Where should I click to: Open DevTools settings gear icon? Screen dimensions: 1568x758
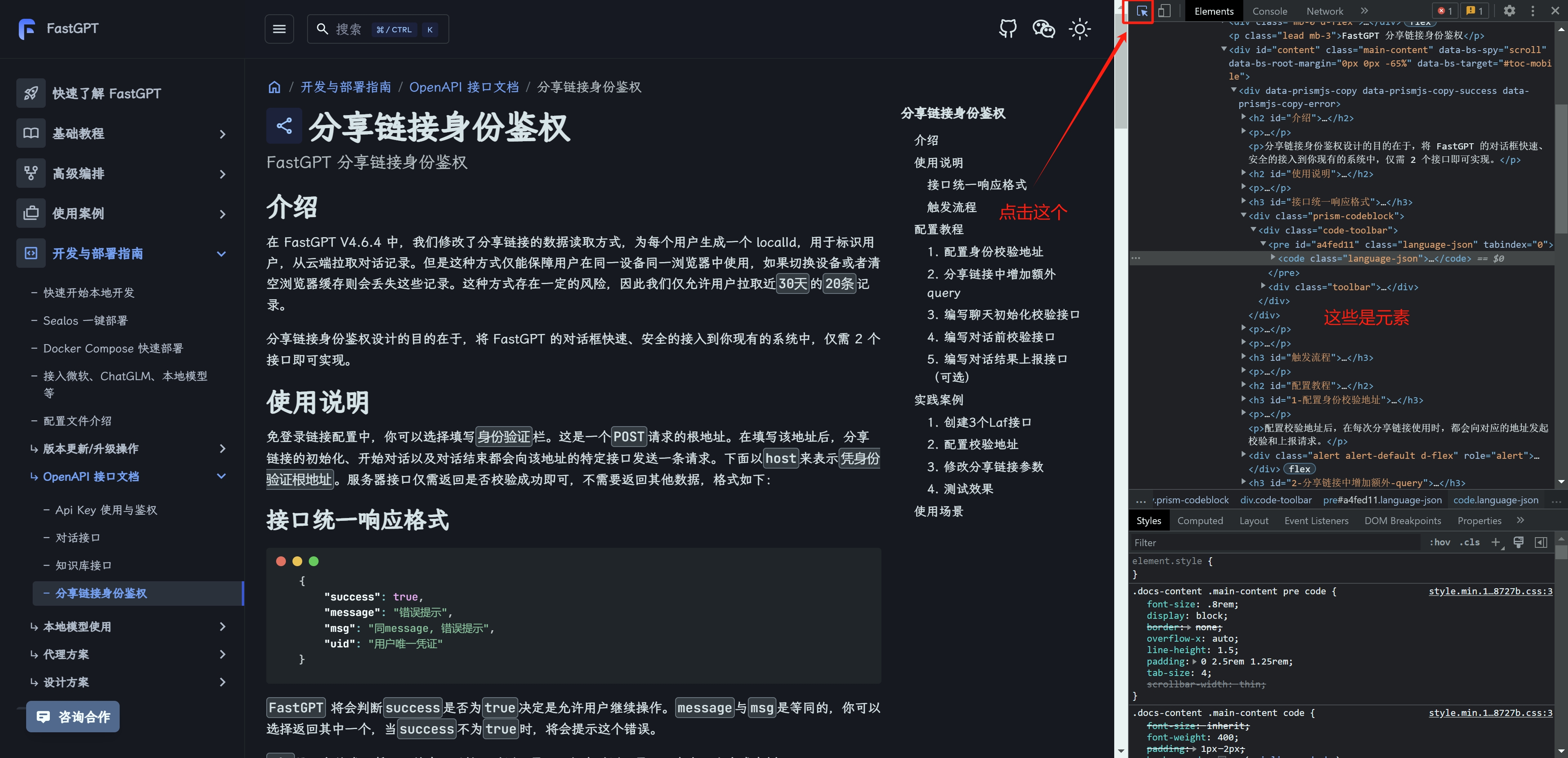click(1510, 11)
